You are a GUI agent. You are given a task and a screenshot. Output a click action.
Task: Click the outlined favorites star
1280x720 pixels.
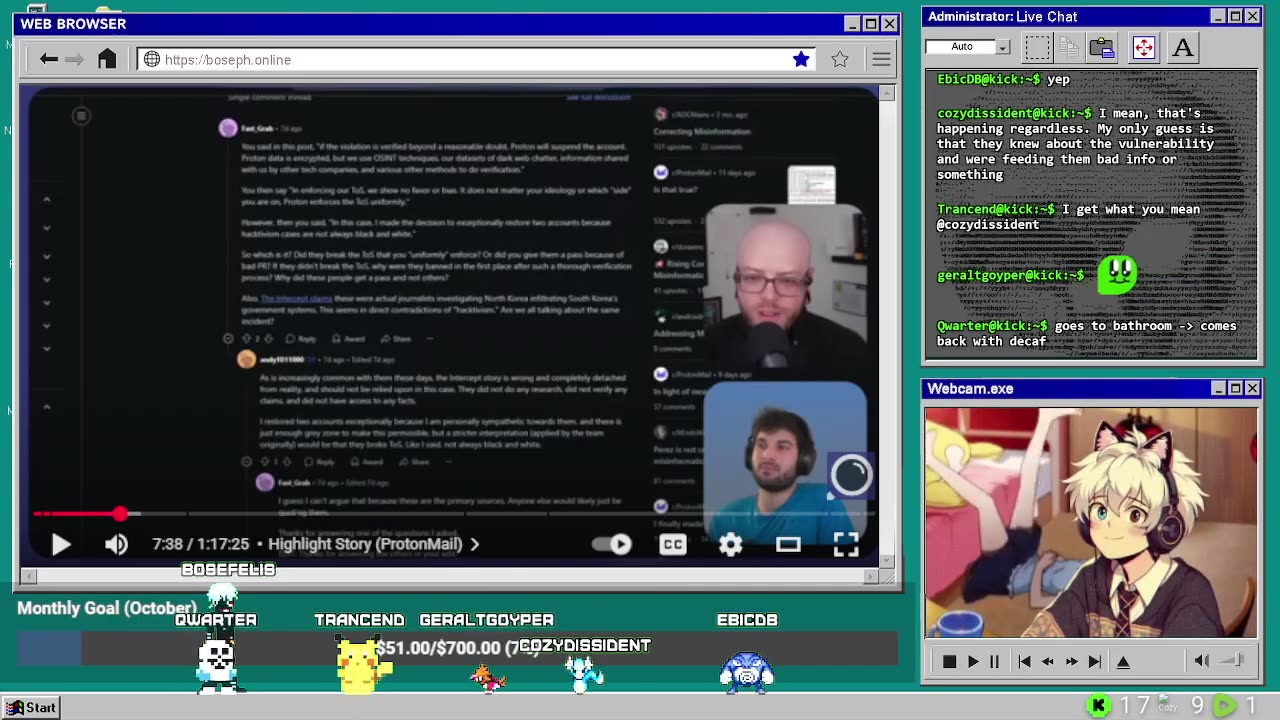pyautogui.click(x=840, y=60)
